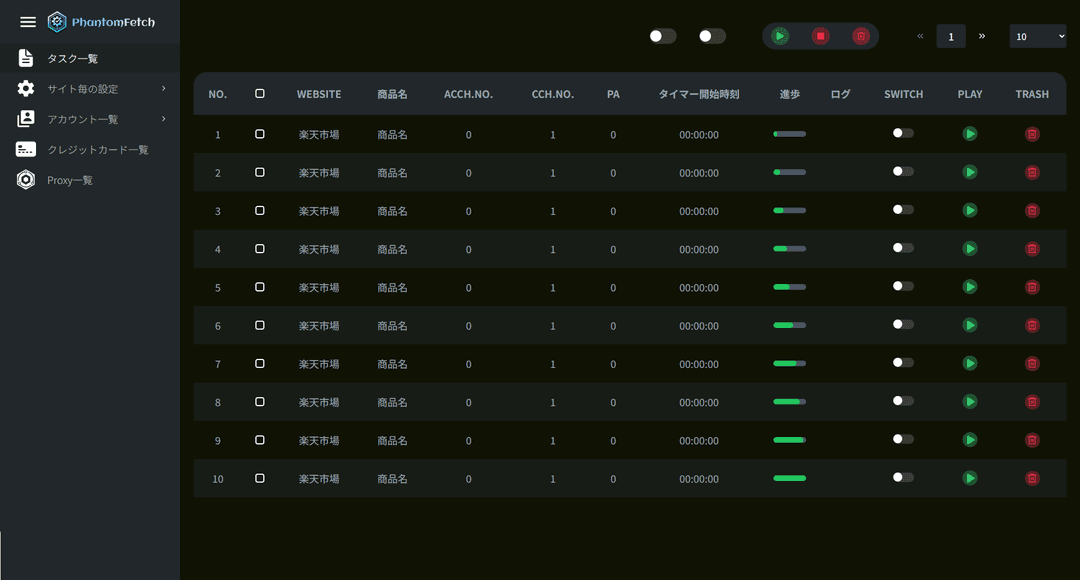1080x580 pixels.
Task: Toggle the switch in row 1
Action: [903, 133]
